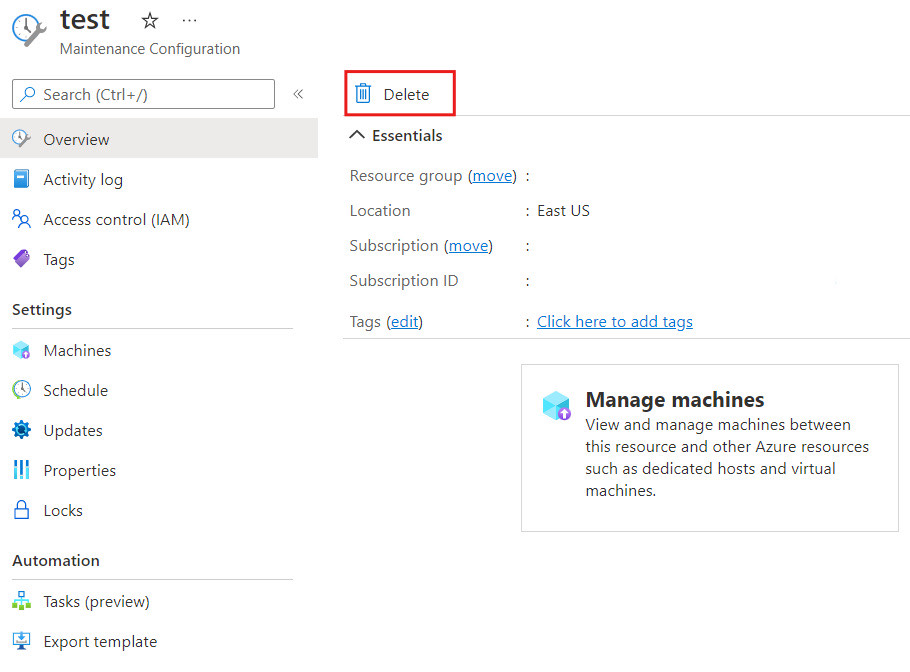Open the Properties icon in sidebar
Viewport: 910px width, 672px height.
point(22,470)
